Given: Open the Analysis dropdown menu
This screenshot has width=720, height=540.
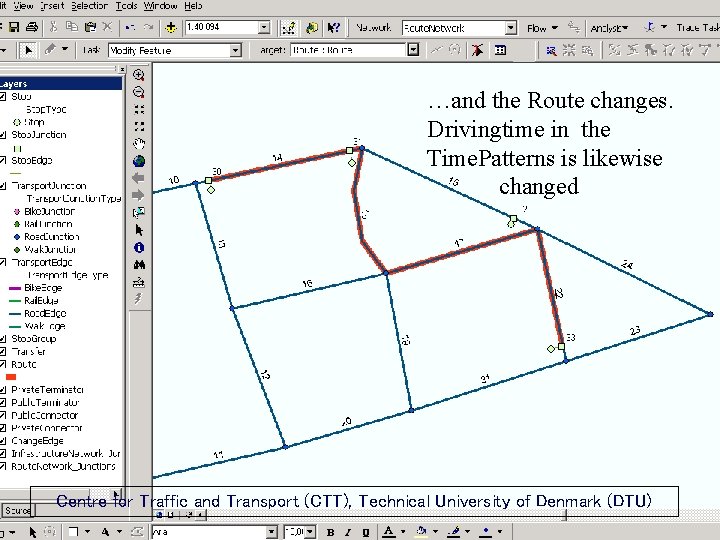Looking at the screenshot, I should (608, 28).
